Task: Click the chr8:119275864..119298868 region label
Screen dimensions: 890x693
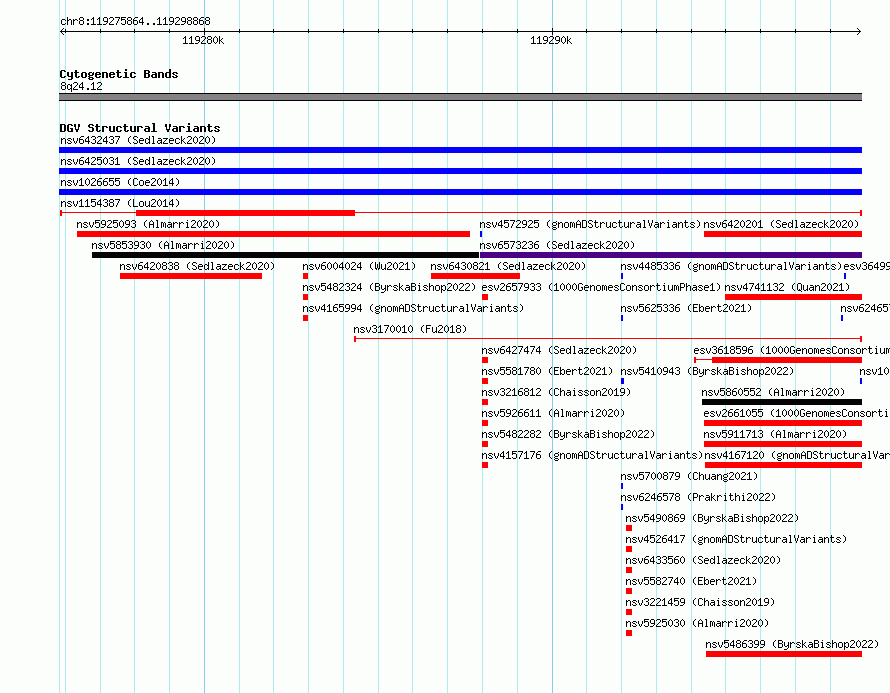Action: [x=135, y=21]
